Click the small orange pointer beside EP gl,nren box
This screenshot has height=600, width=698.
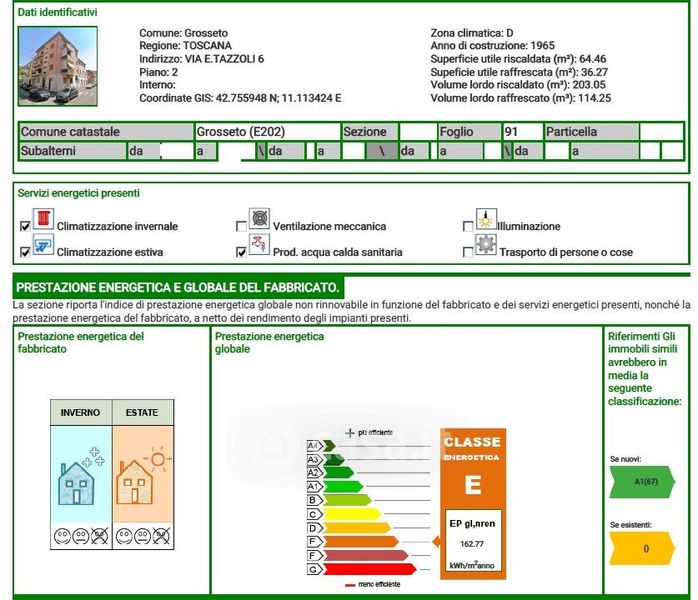coord(437,542)
